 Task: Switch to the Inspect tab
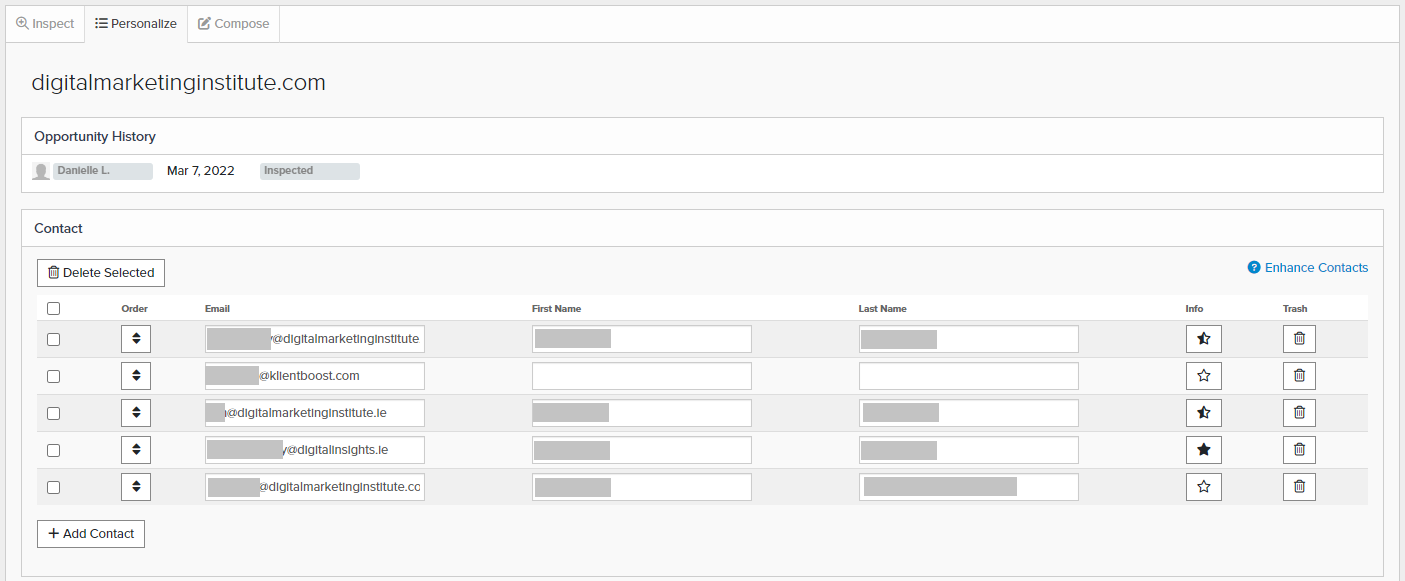tap(44, 23)
